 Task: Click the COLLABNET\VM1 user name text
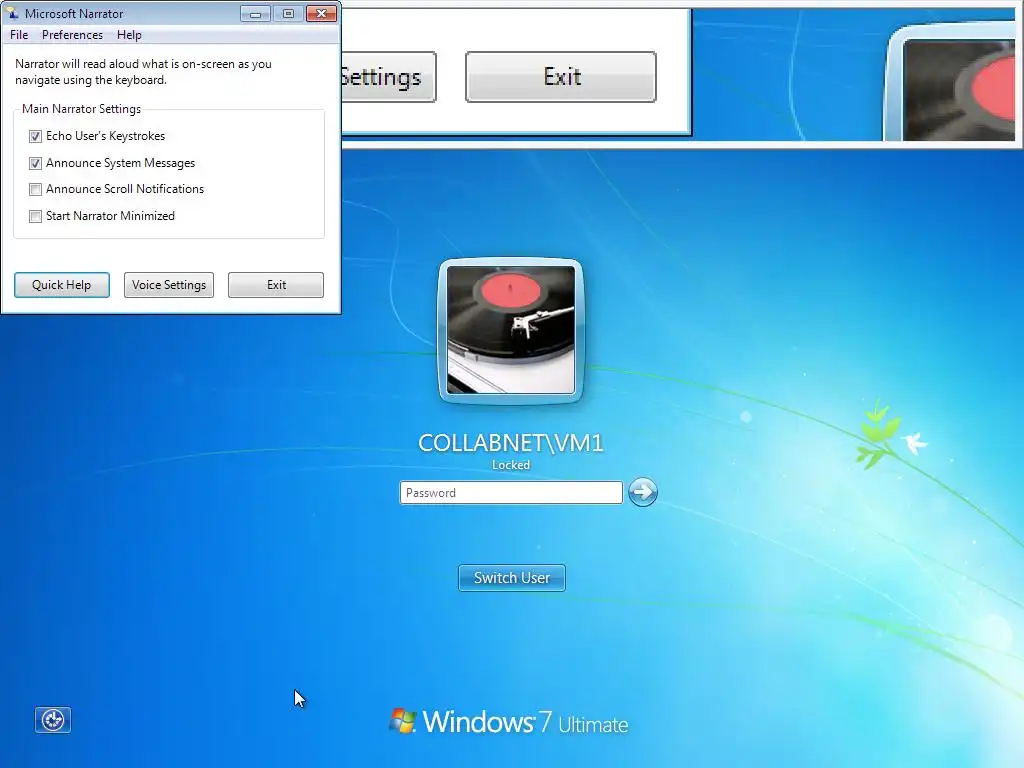[511, 443]
